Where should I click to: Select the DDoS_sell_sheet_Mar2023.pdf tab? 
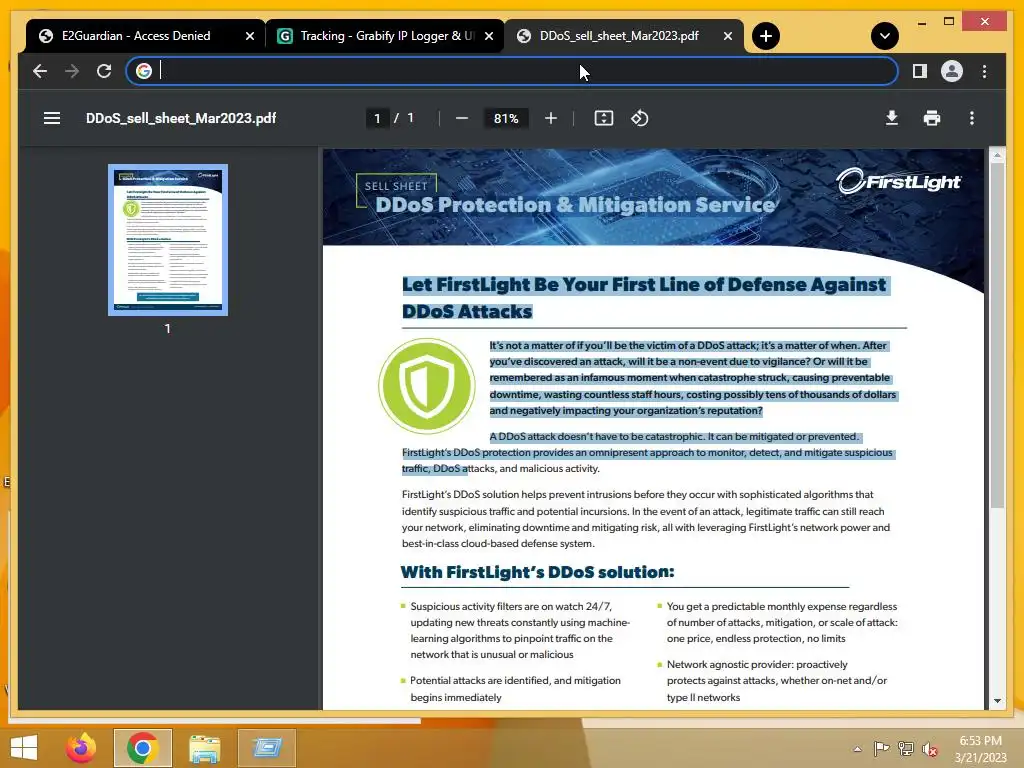click(618, 36)
